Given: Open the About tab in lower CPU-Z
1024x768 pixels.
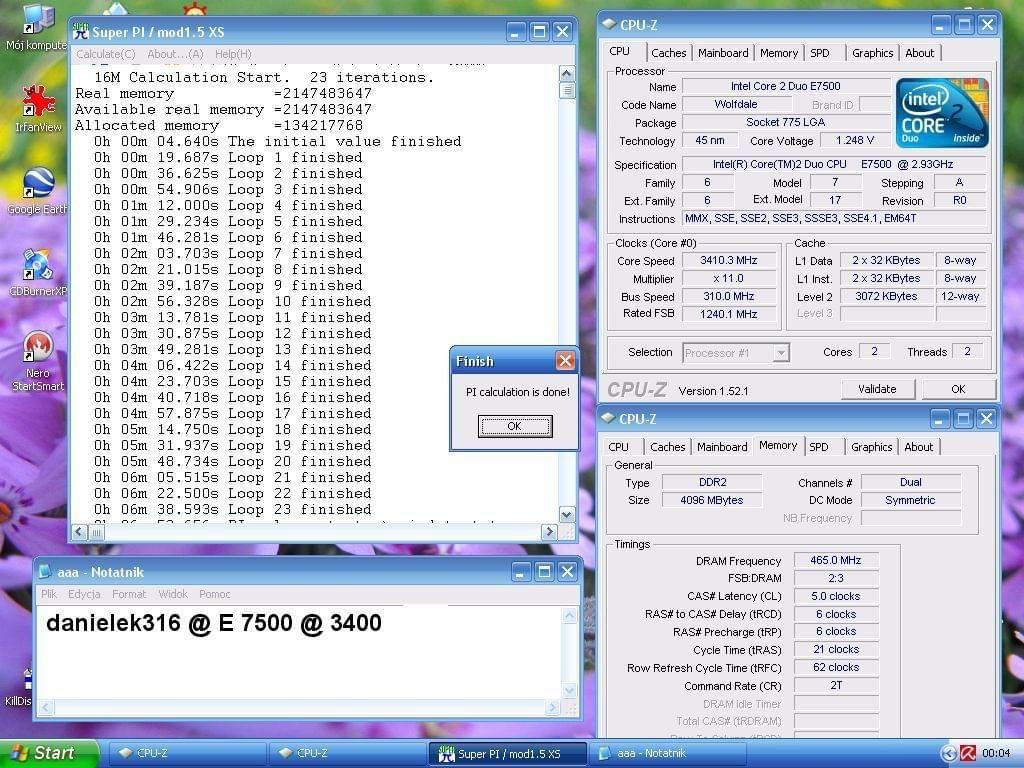Looking at the screenshot, I should pyautogui.click(x=918, y=447).
